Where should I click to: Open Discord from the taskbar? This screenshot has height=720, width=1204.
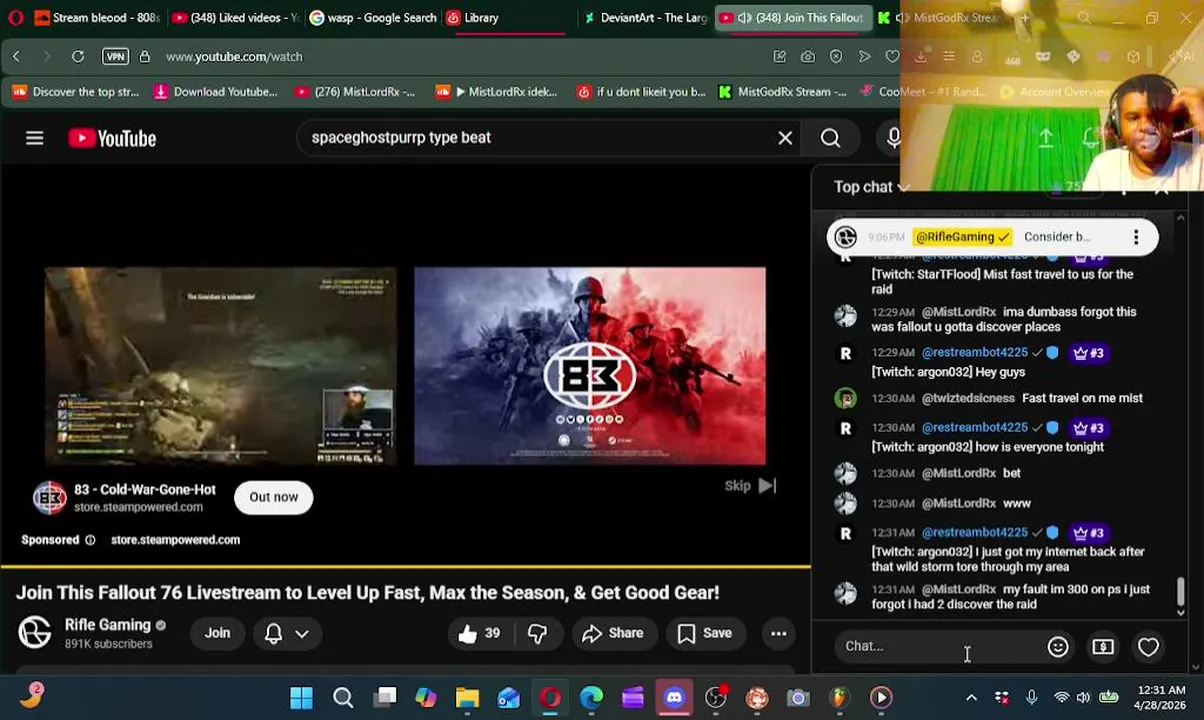[x=674, y=698]
